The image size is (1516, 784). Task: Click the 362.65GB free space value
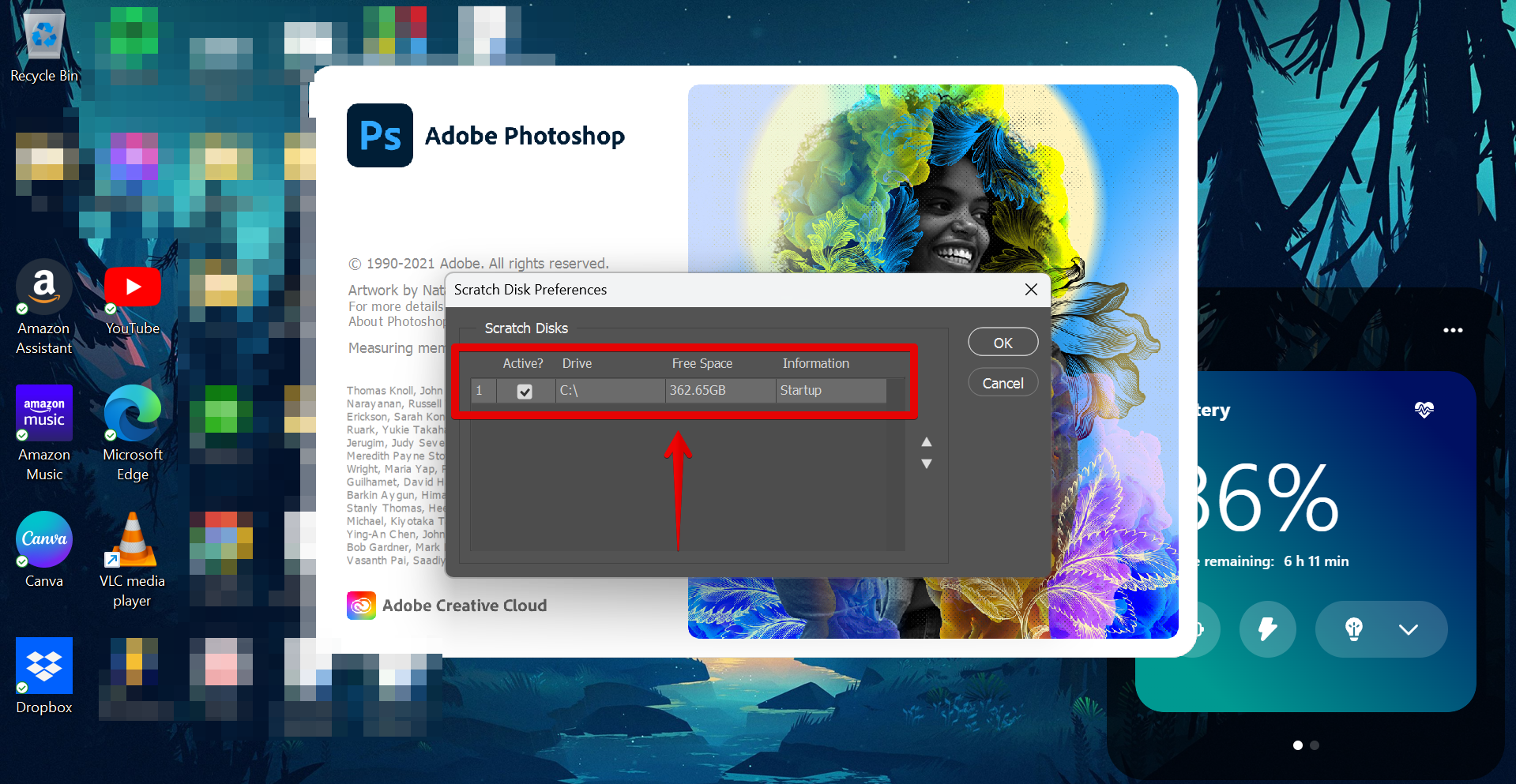698,391
